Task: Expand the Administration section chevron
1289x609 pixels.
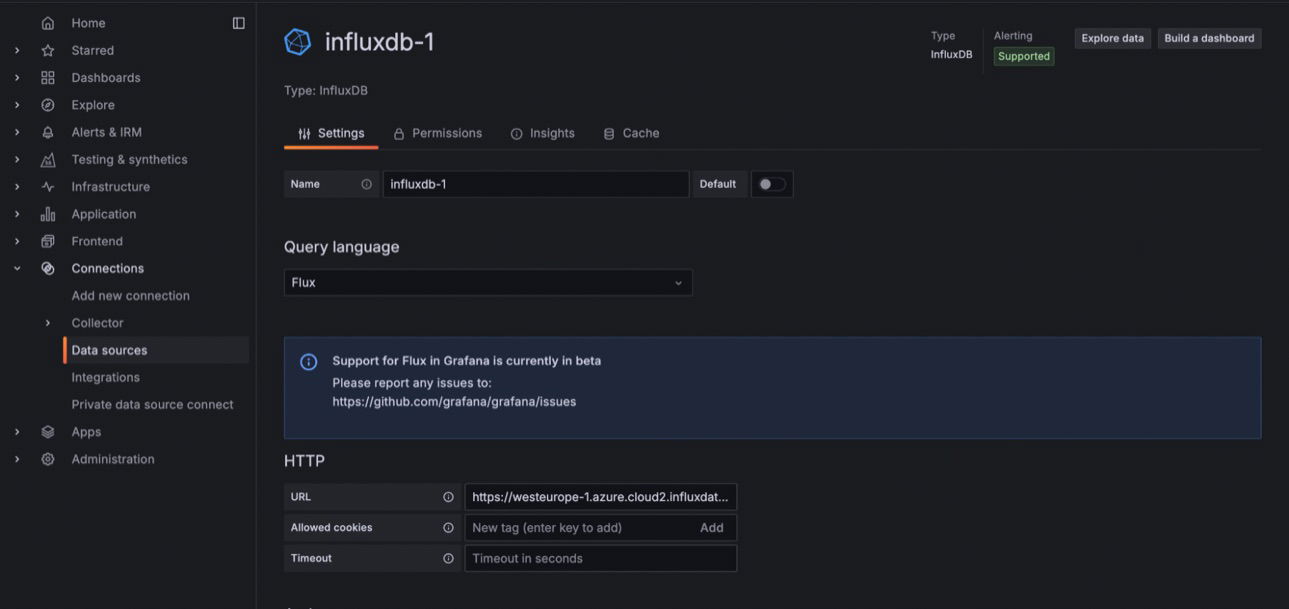Action: pos(17,459)
